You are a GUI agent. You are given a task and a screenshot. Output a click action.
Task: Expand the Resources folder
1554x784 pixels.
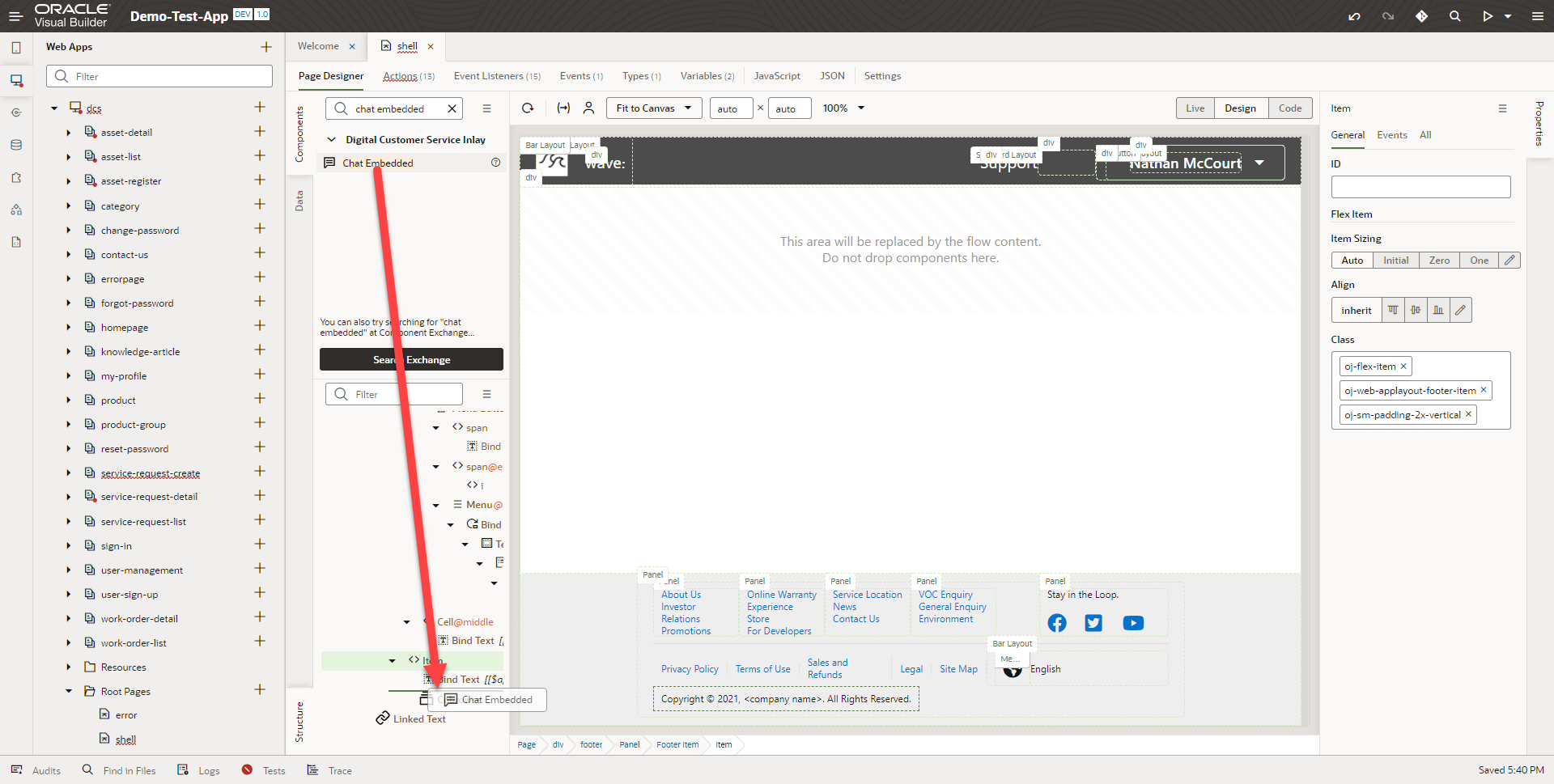[69, 667]
